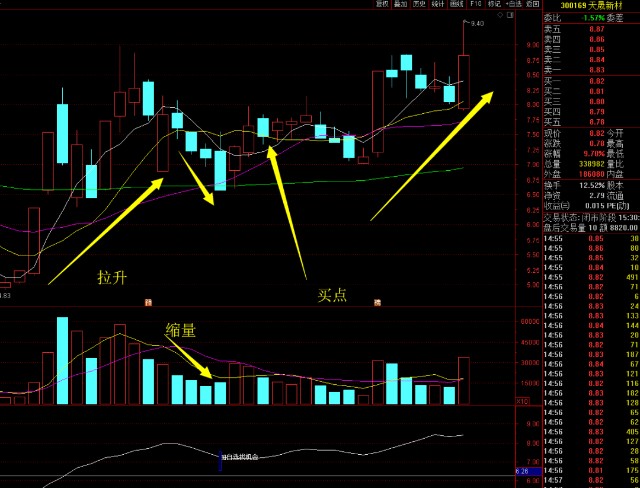Select the 画线 line drawing tool
This screenshot has width=640, height=488.
click(456, 4)
